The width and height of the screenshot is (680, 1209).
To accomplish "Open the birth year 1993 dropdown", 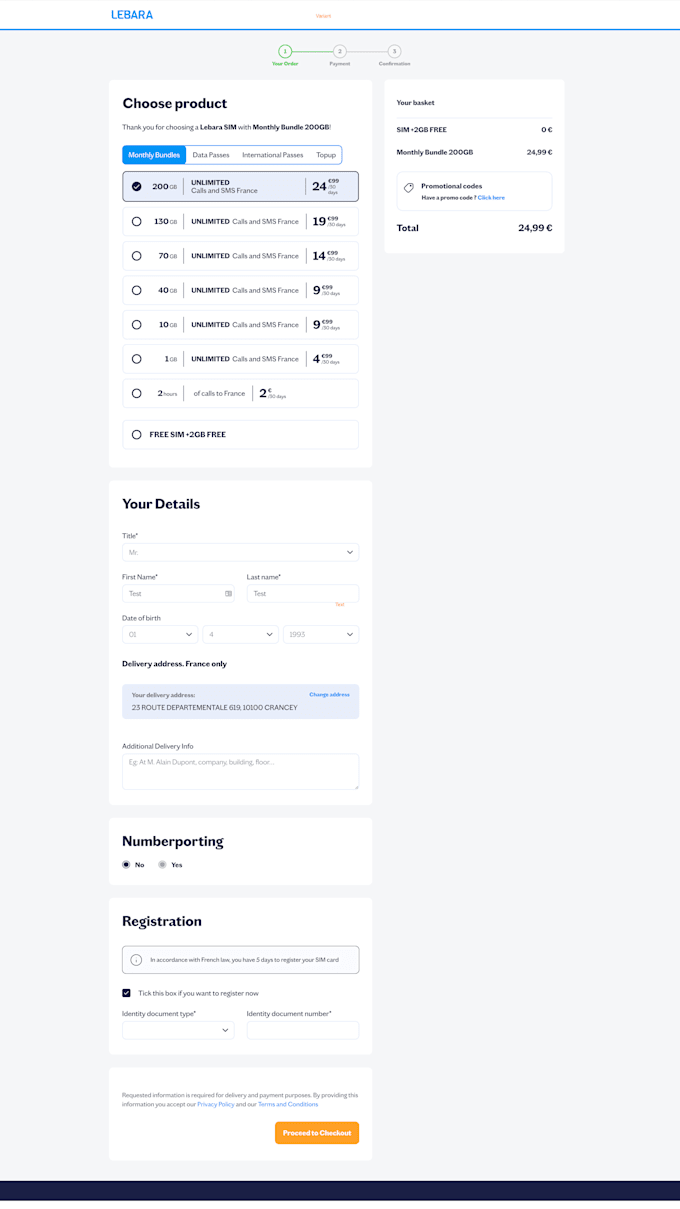I will [320, 633].
